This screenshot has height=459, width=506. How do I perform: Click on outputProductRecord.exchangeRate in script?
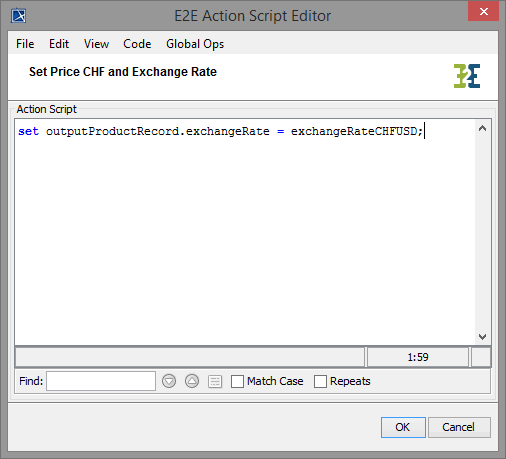[158, 131]
